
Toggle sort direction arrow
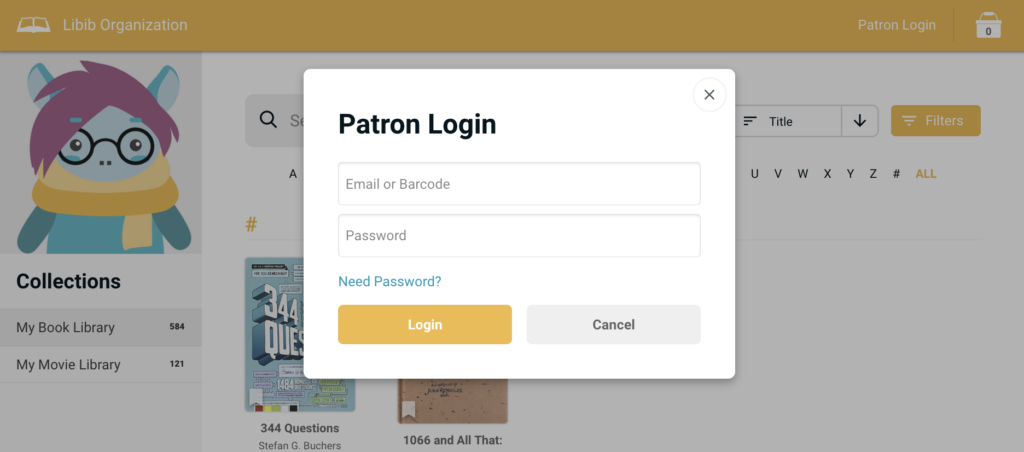click(859, 121)
